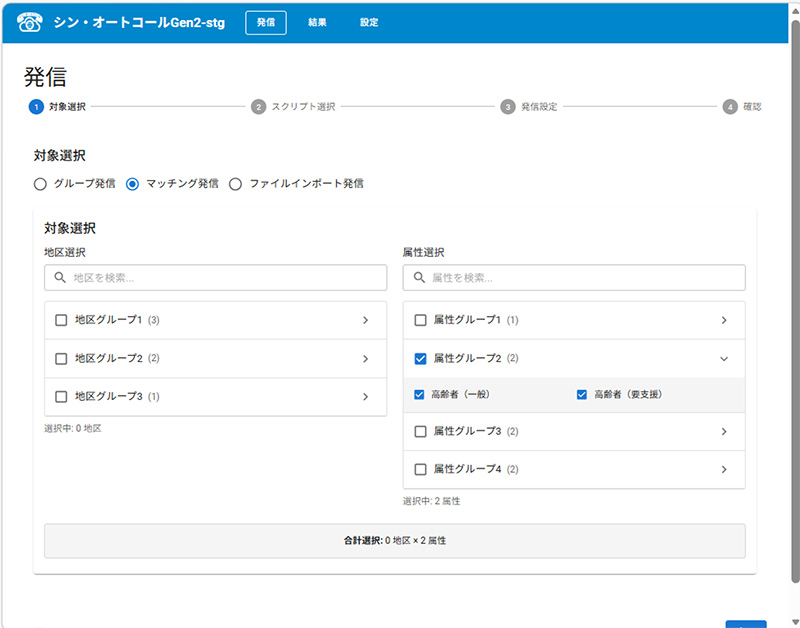Click the 発信 page heading

[45, 77]
